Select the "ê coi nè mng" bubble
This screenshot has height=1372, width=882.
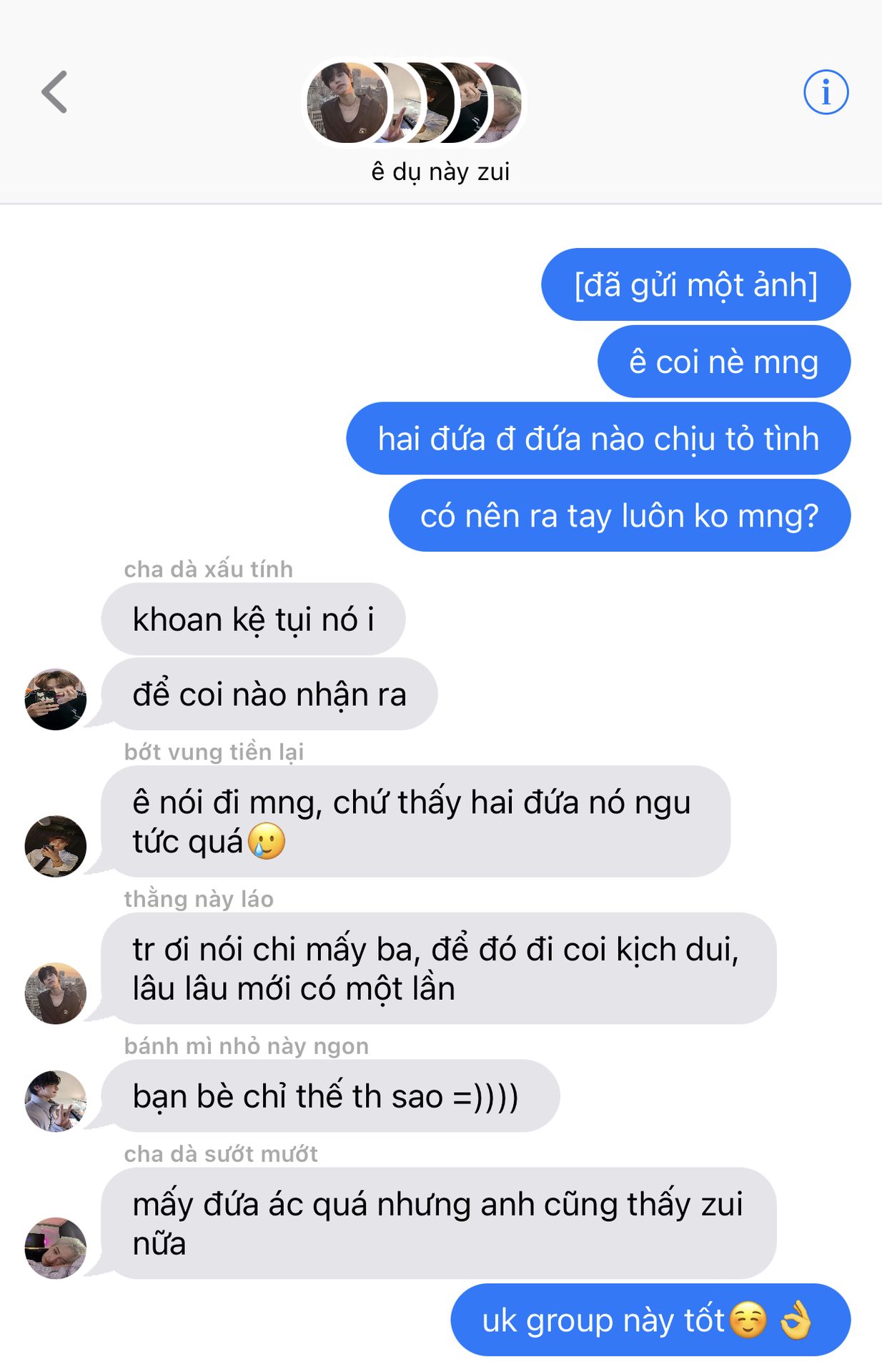[723, 362]
